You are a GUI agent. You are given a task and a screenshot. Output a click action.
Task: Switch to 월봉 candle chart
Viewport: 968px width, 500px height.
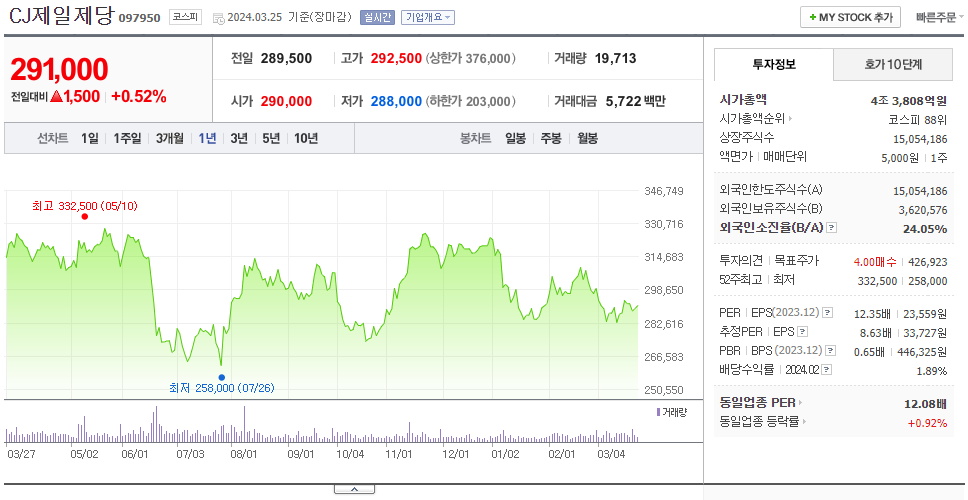pos(588,138)
